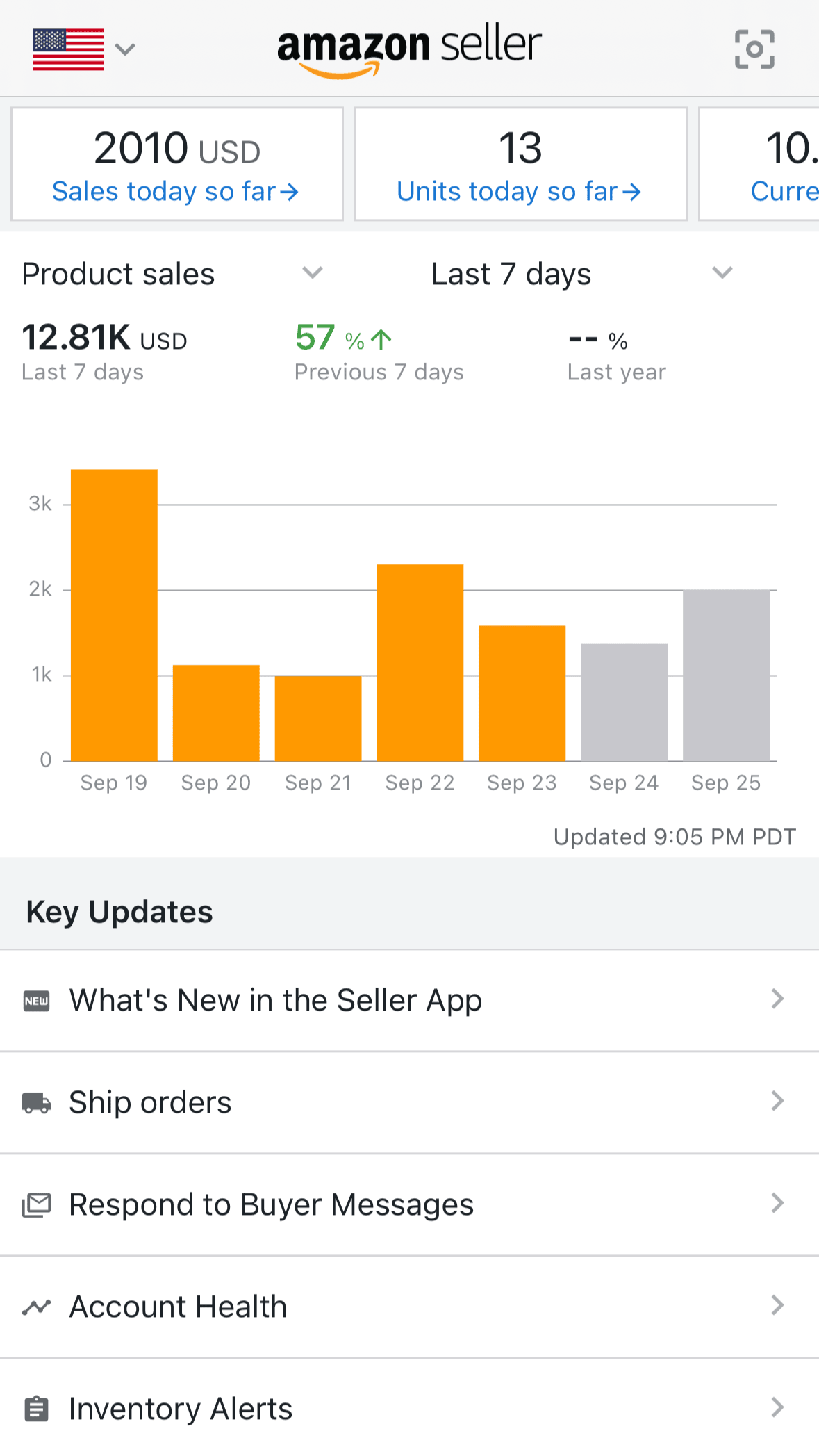Tap the buyer messages envelope icon
The height and width of the screenshot is (1456, 819).
click(37, 1205)
